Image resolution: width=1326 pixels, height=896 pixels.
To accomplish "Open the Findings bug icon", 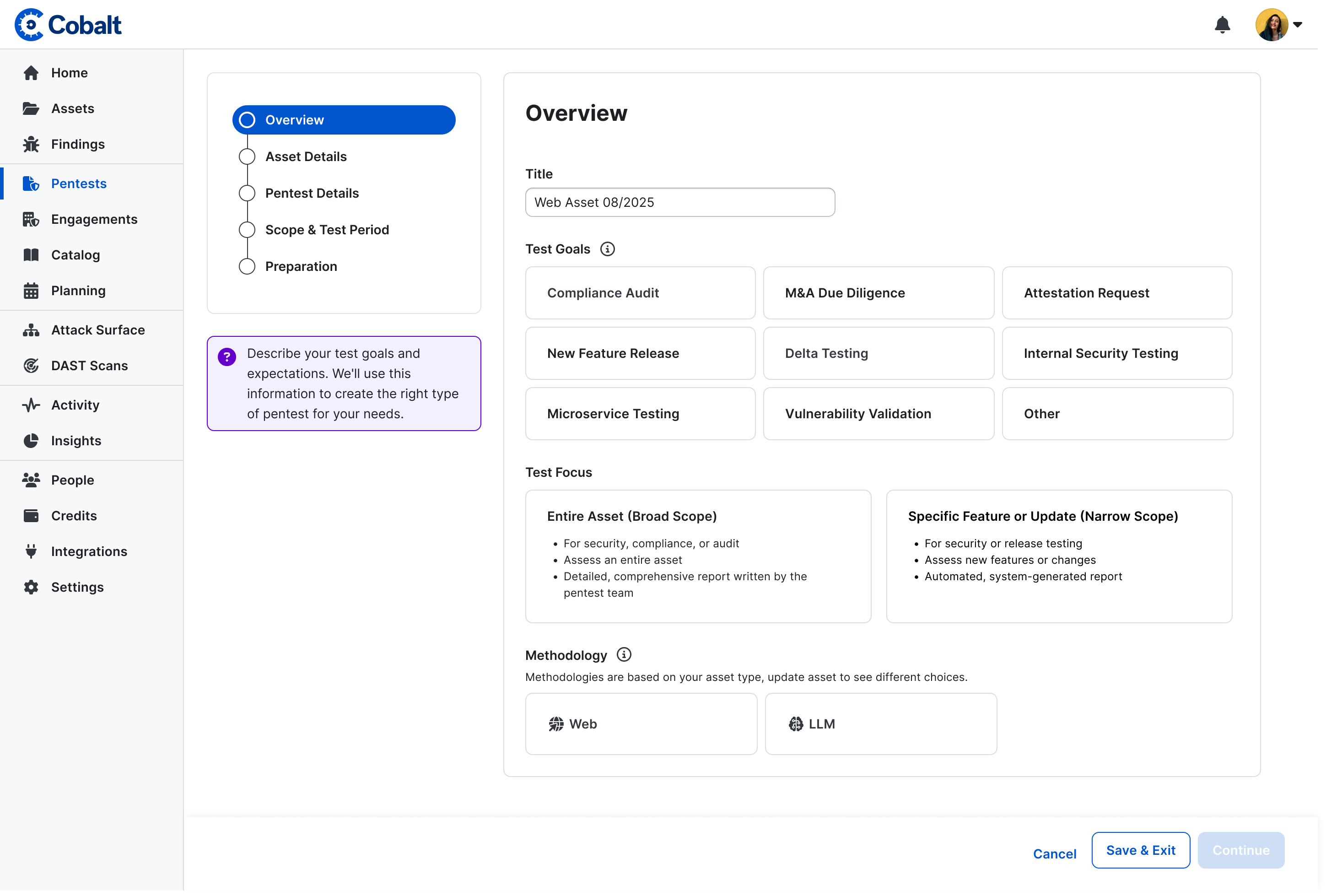I will [x=31, y=145].
